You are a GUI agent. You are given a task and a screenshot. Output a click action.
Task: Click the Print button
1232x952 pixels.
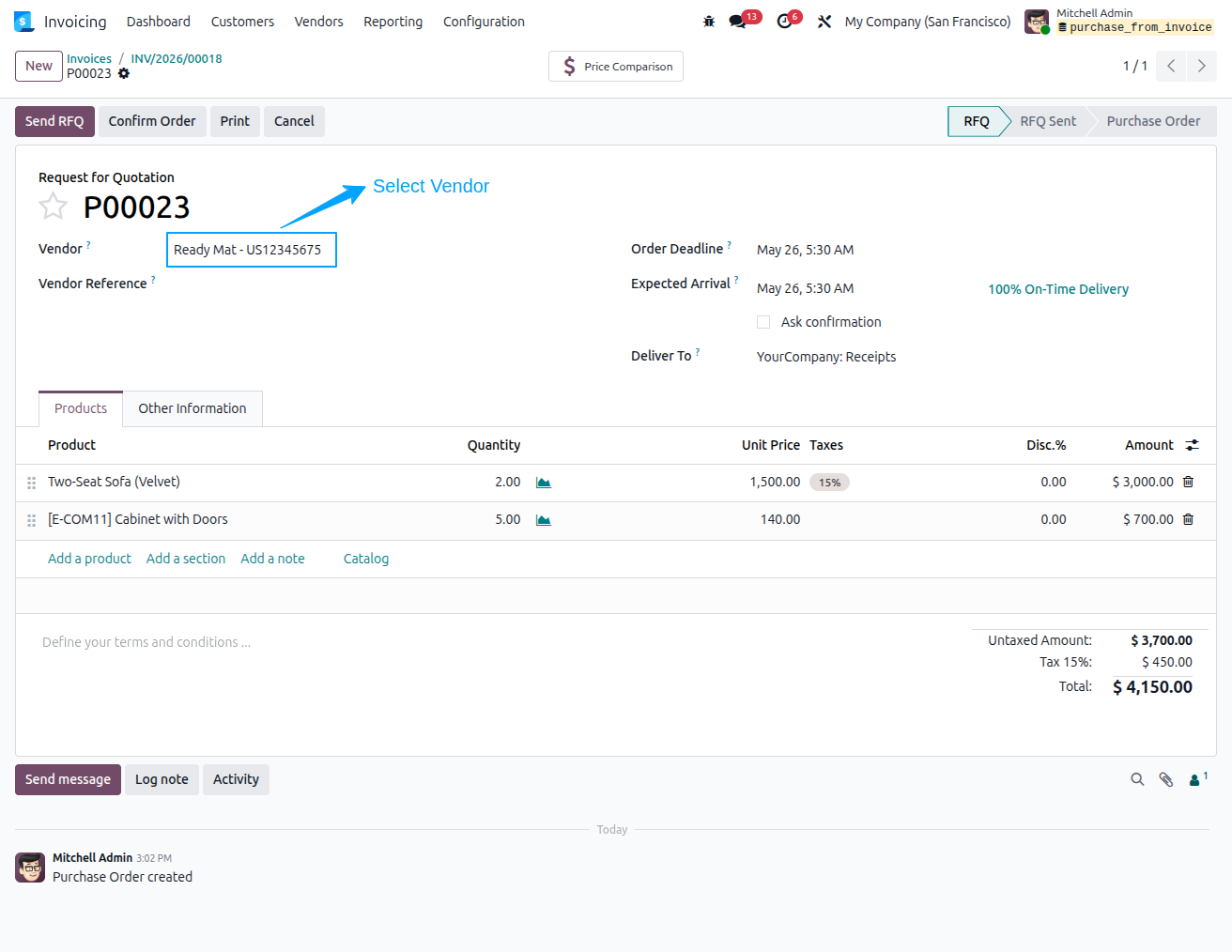click(x=235, y=121)
